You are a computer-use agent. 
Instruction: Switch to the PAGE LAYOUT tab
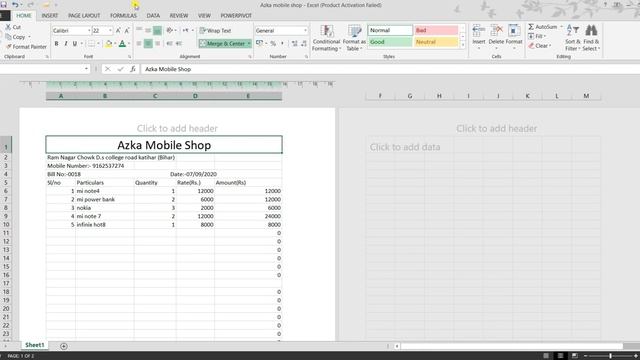click(84, 16)
